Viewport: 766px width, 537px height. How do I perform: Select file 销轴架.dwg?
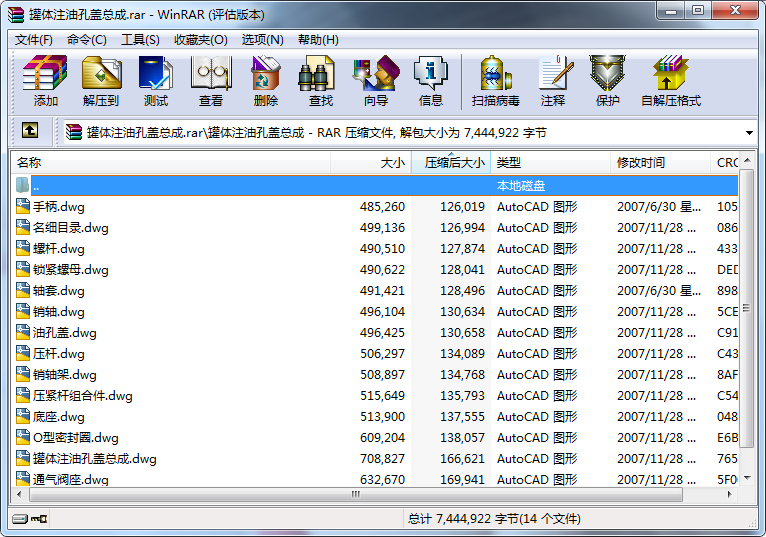[64, 375]
